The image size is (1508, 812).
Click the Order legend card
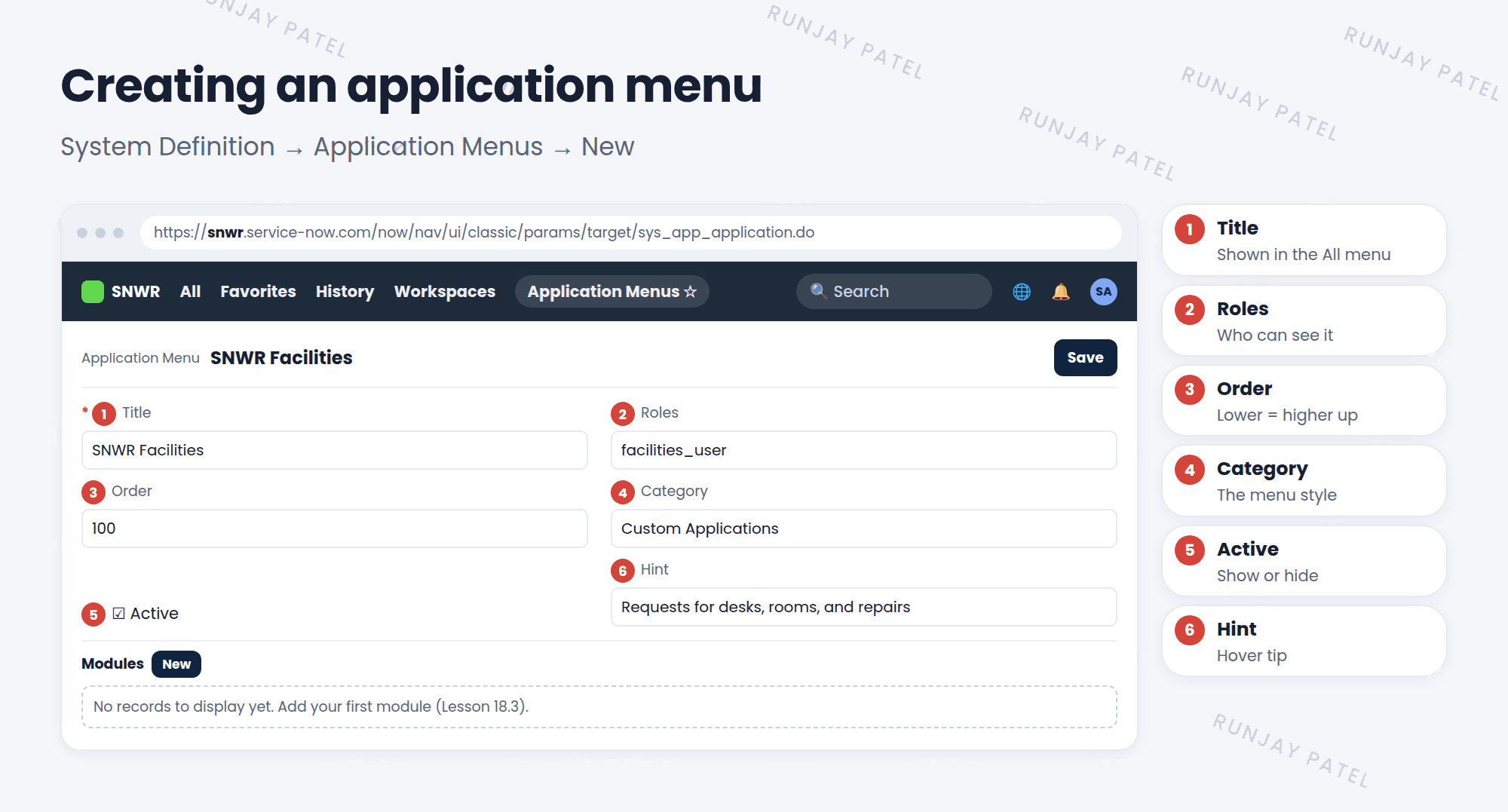click(x=1304, y=400)
